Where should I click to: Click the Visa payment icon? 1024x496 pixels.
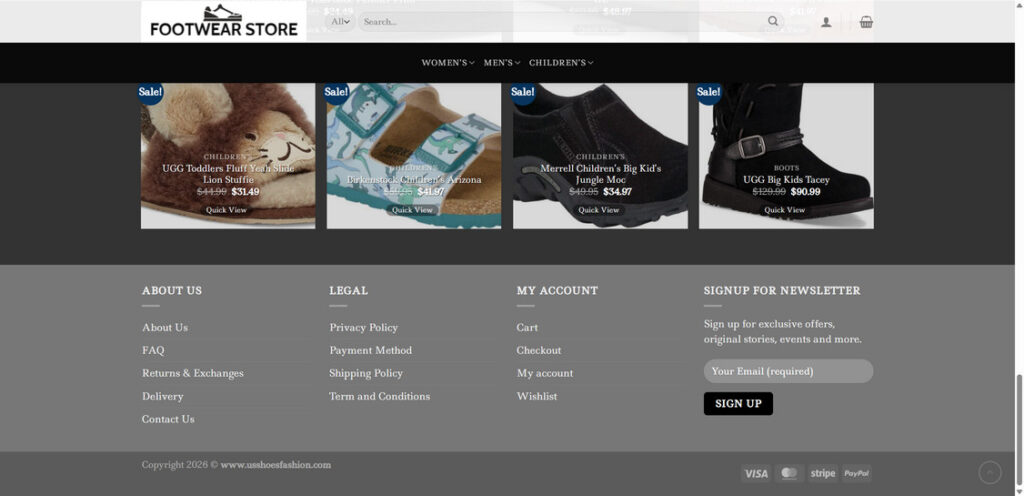(x=756, y=474)
